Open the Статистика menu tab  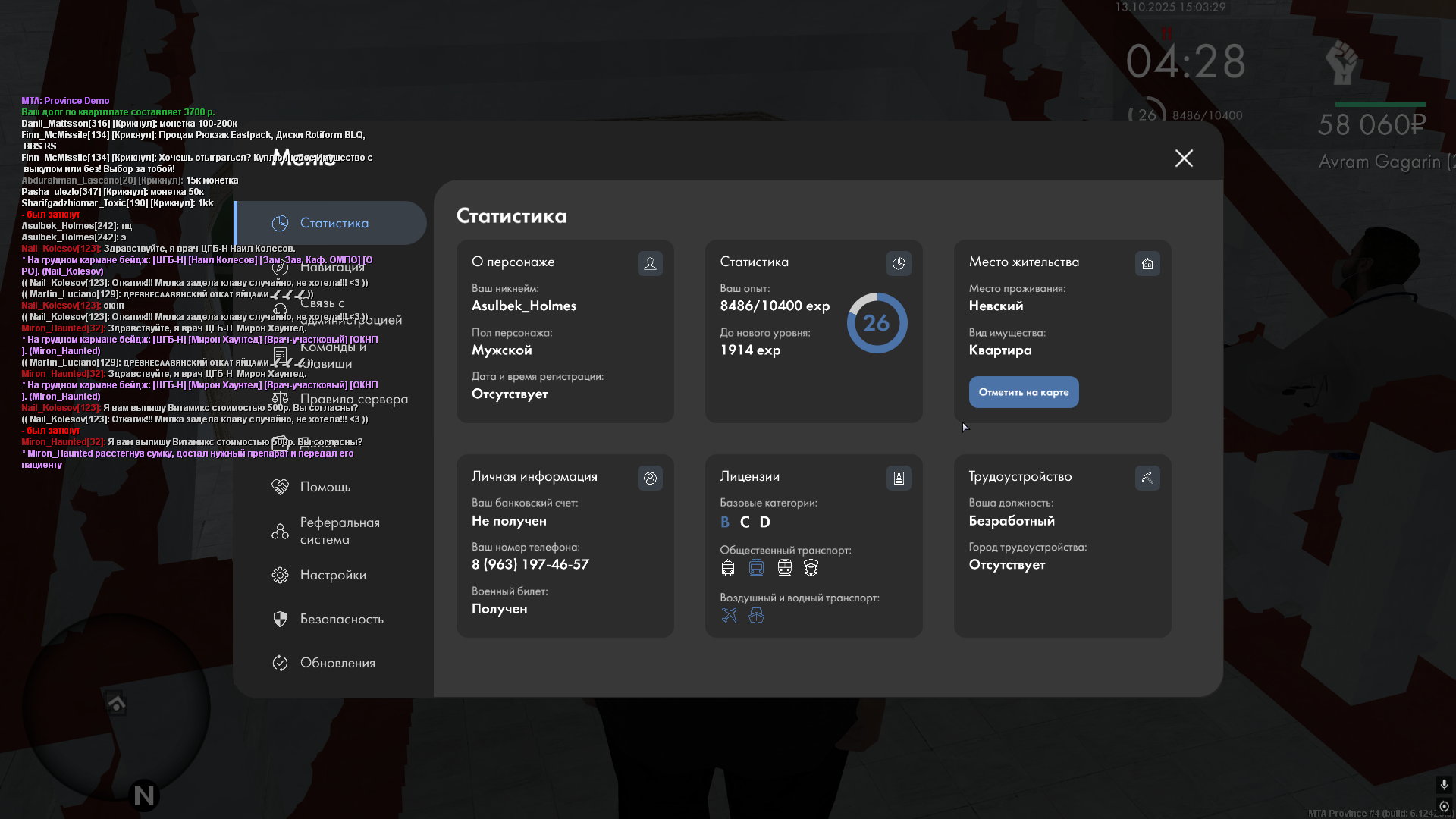click(334, 223)
